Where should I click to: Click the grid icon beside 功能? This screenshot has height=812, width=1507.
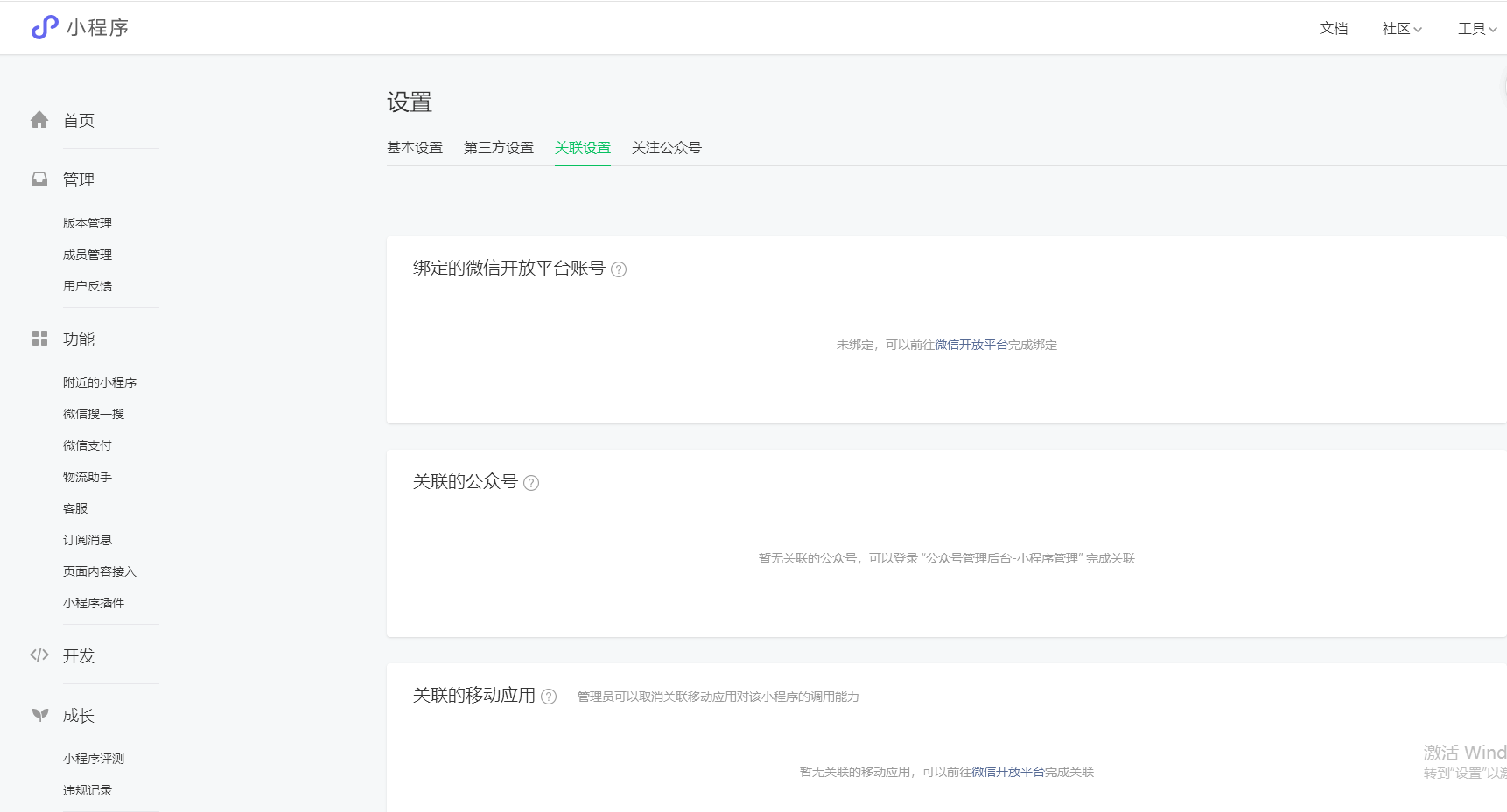(x=39, y=339)
